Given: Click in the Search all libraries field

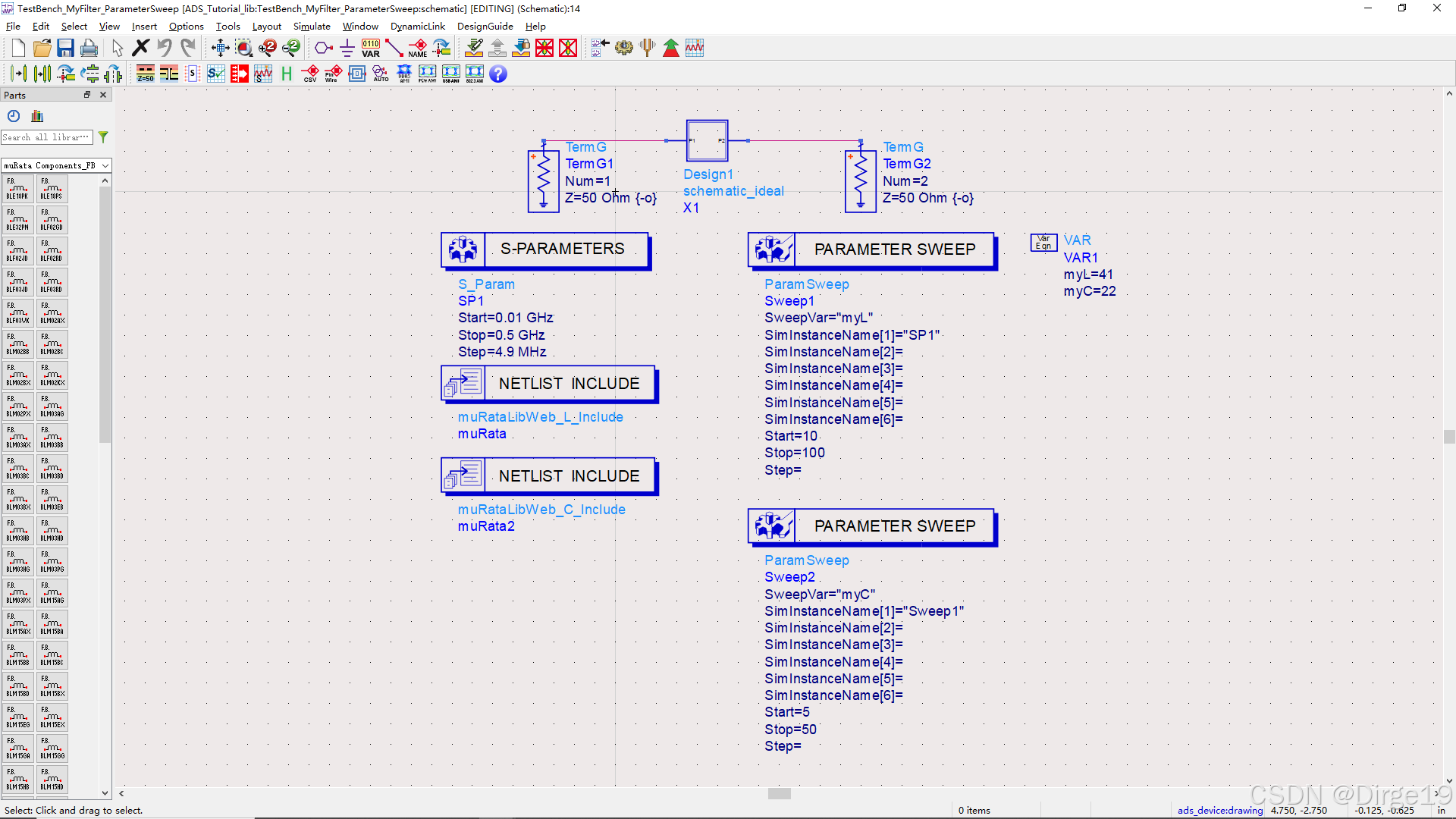Looking at the screenshot, I should tap(47, 137).
